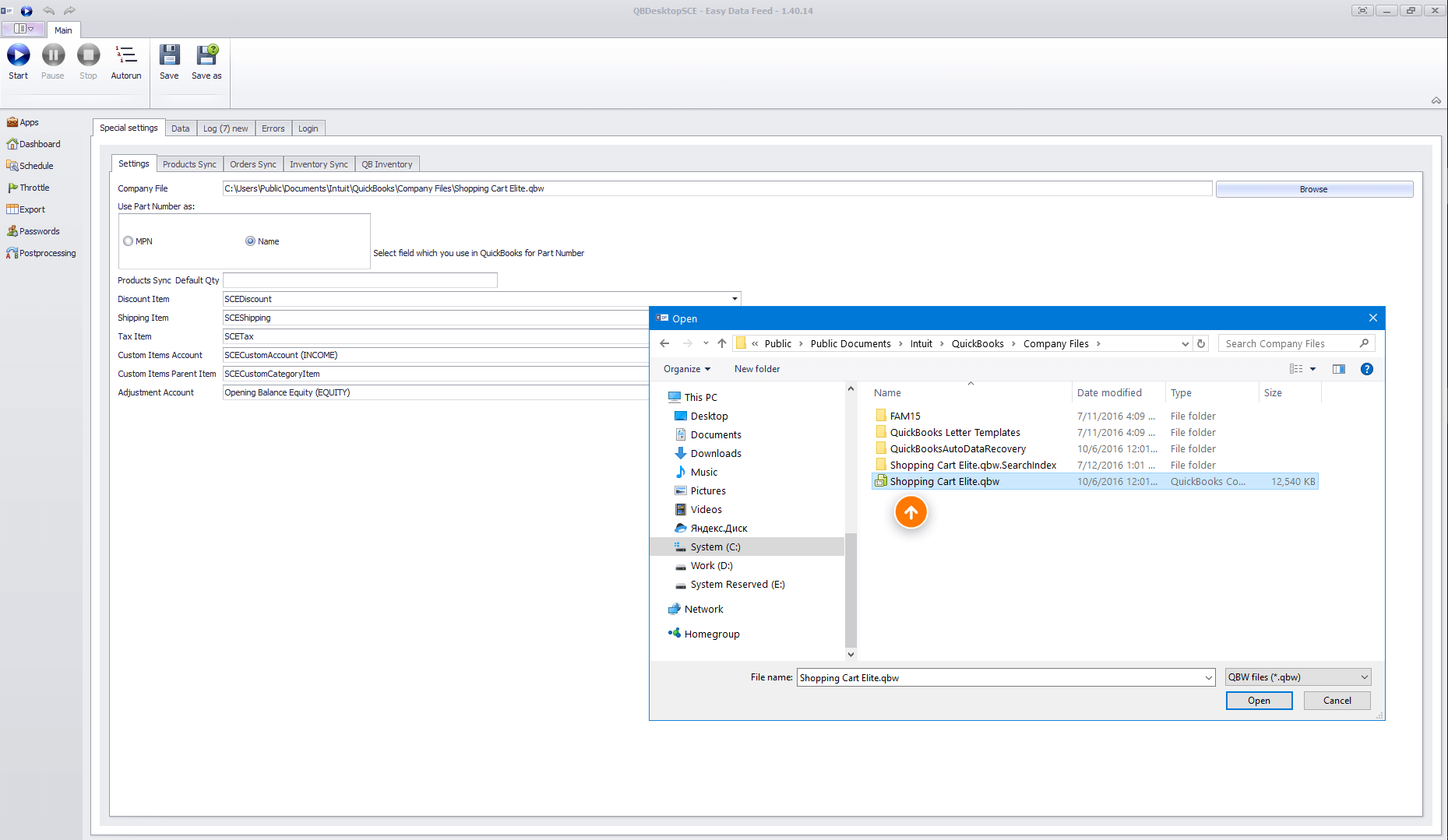This screenshot has height=840, width=1448.
Task: Click the search magnifier in Search Company Files
Action: 1364,343
